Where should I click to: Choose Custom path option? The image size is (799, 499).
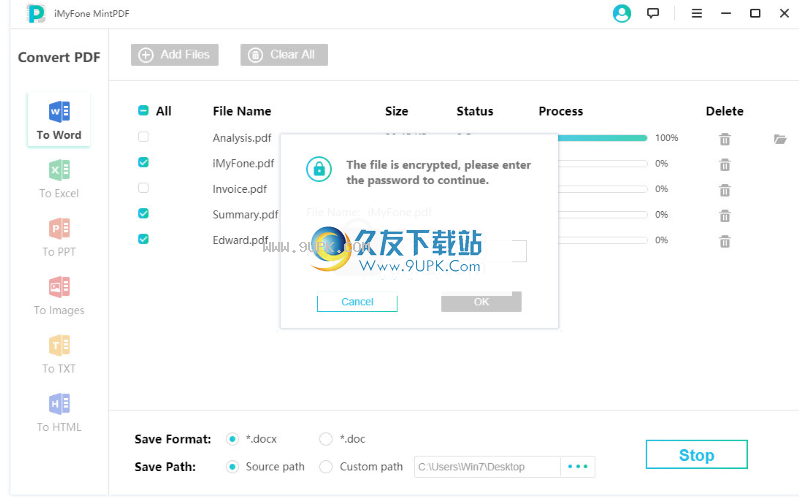tap(326, 466)
